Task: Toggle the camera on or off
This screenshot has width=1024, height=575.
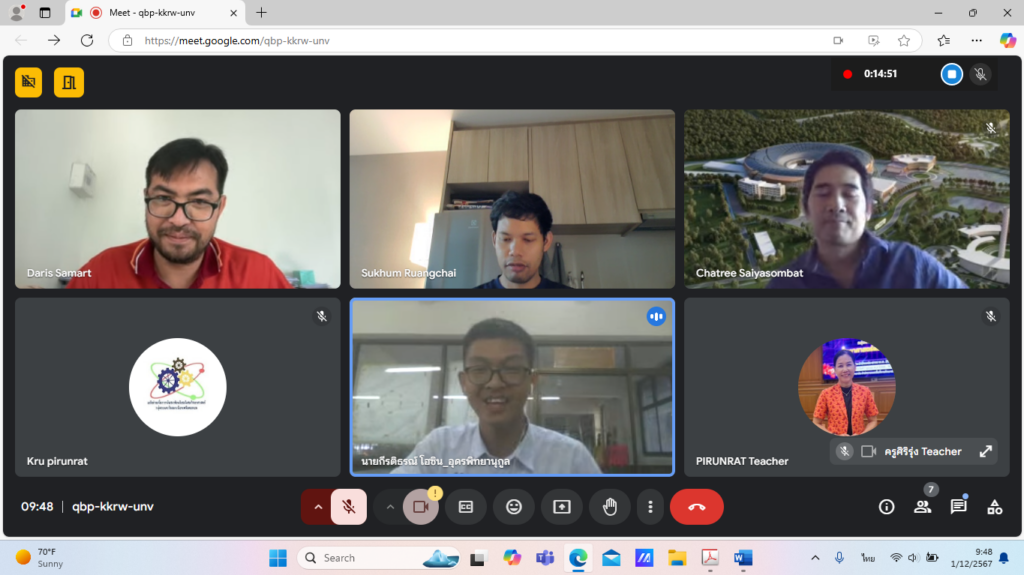Action: 420,506
